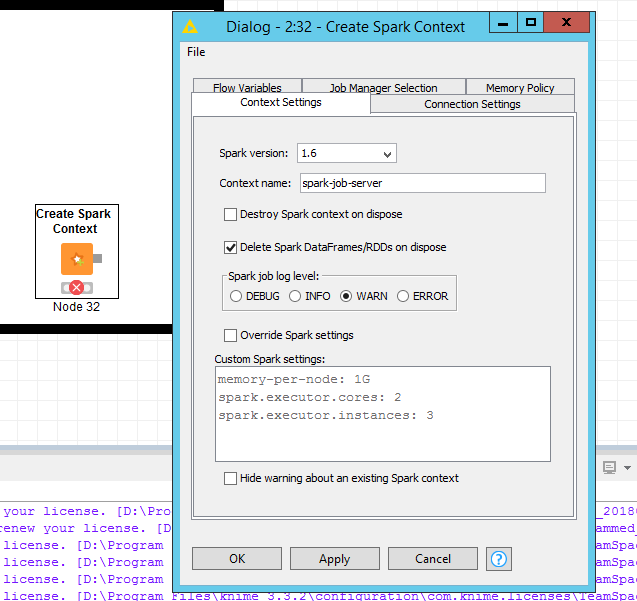Expand the console view dropdown arrow
637x601 pixels.
(627, 468)
